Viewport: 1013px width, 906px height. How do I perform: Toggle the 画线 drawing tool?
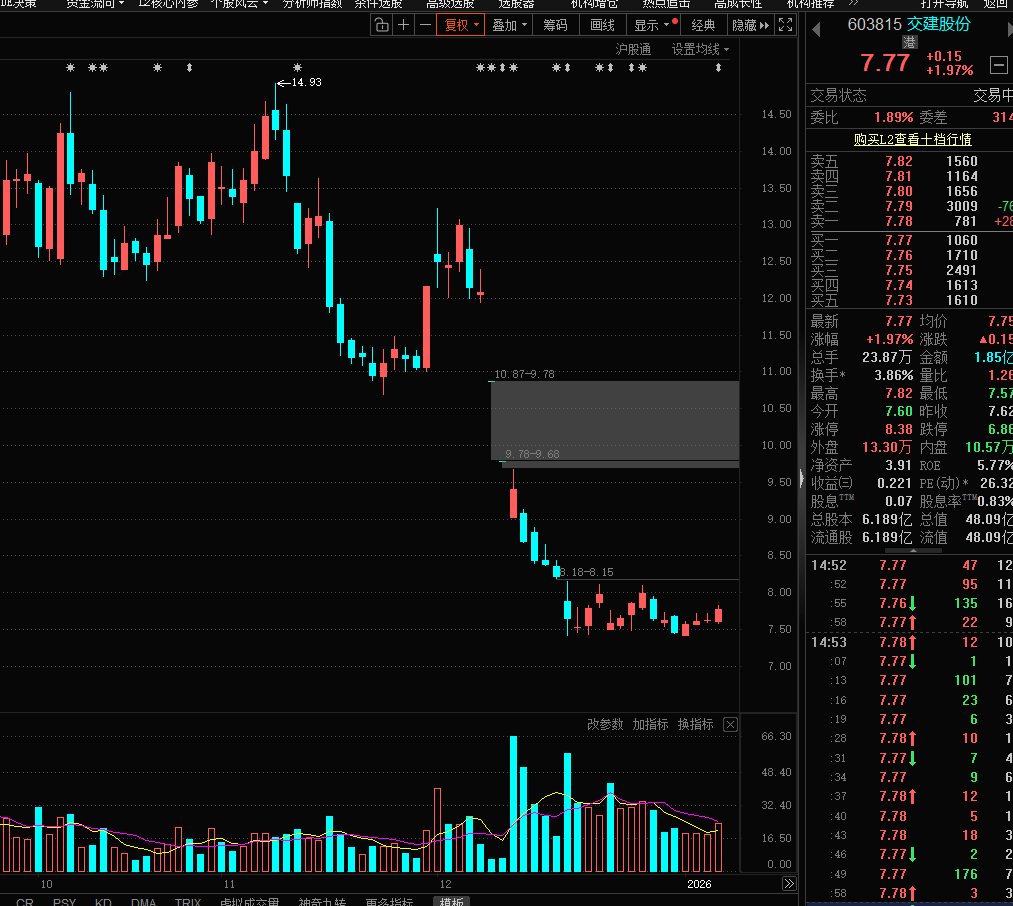pyautogui.click(x=602, y=25)
